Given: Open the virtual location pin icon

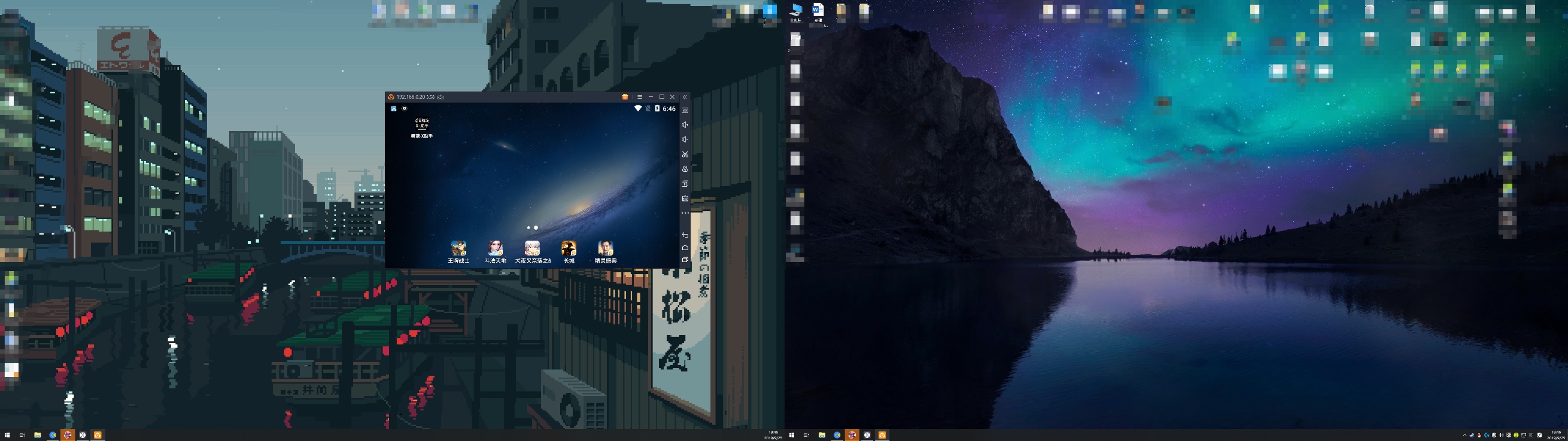Looking at the screenshot, I should 685,169.
